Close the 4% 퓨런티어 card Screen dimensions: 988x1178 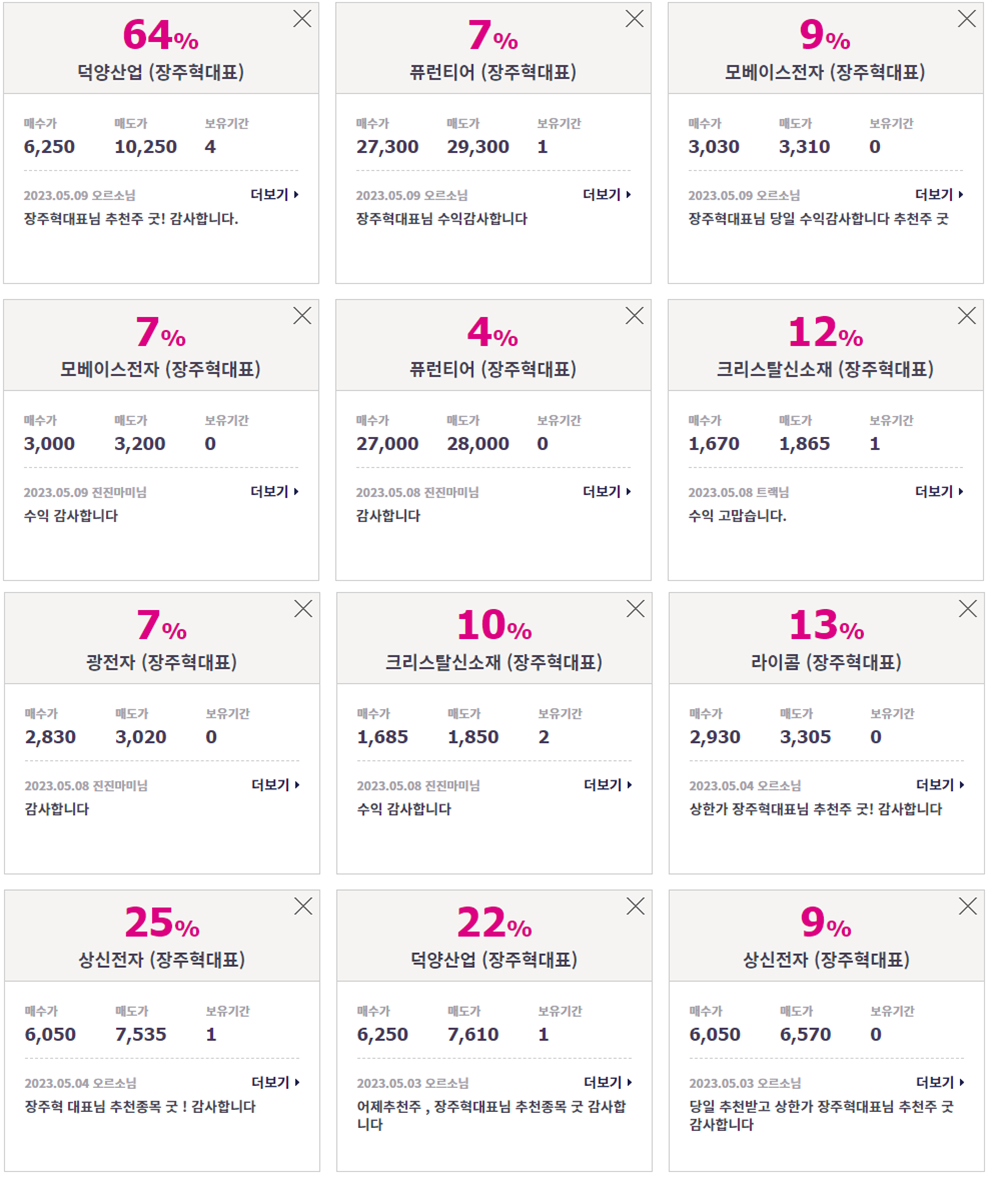tap(634, 316)
